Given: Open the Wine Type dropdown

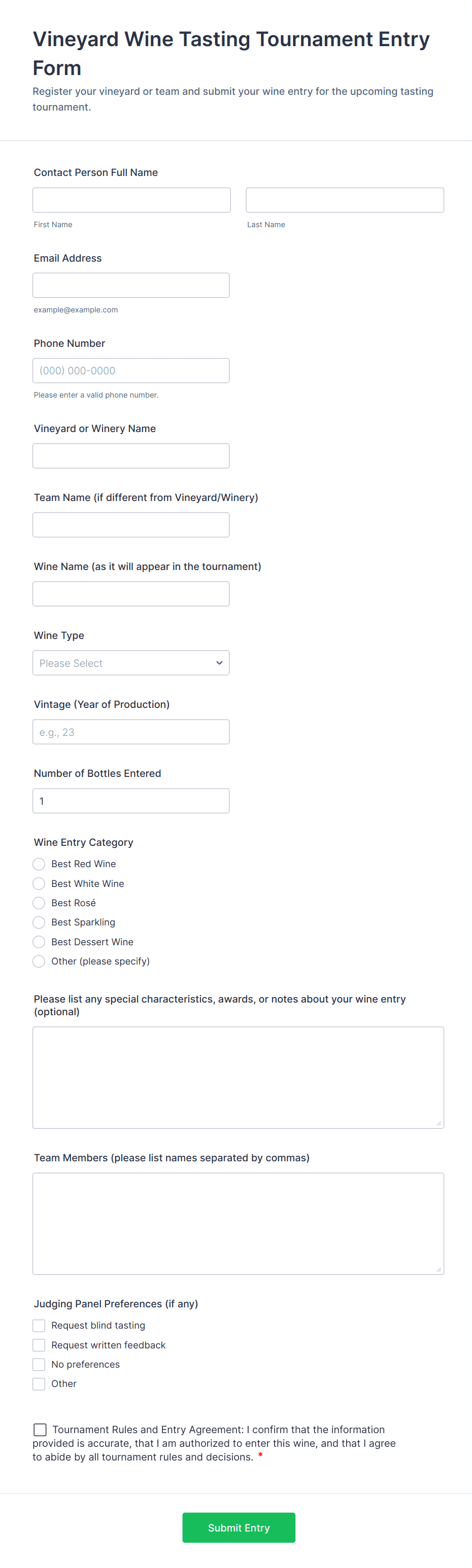Looking at the screenshot, I should (x=131, y=663).
